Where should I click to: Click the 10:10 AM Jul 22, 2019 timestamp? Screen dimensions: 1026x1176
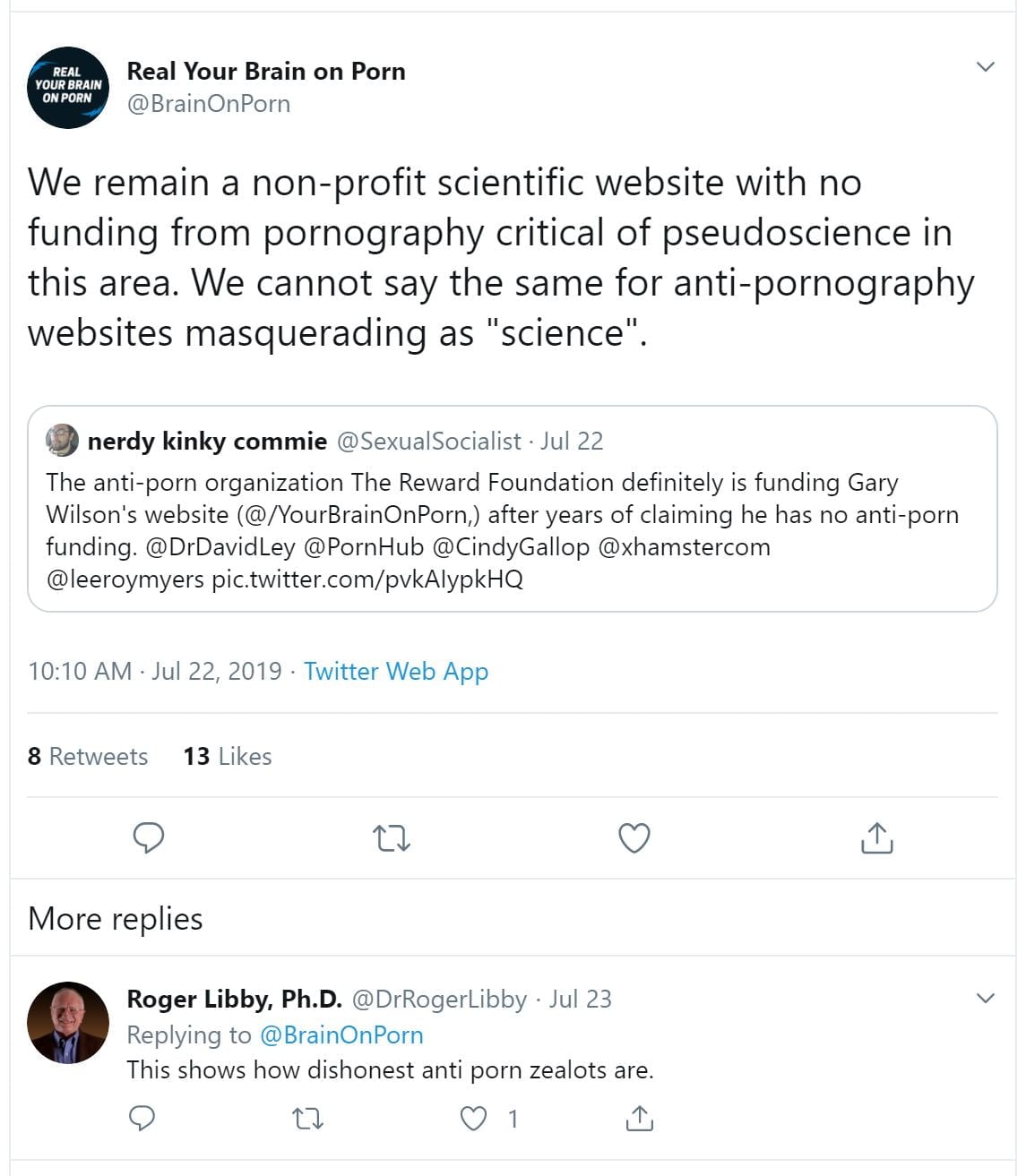155,671
